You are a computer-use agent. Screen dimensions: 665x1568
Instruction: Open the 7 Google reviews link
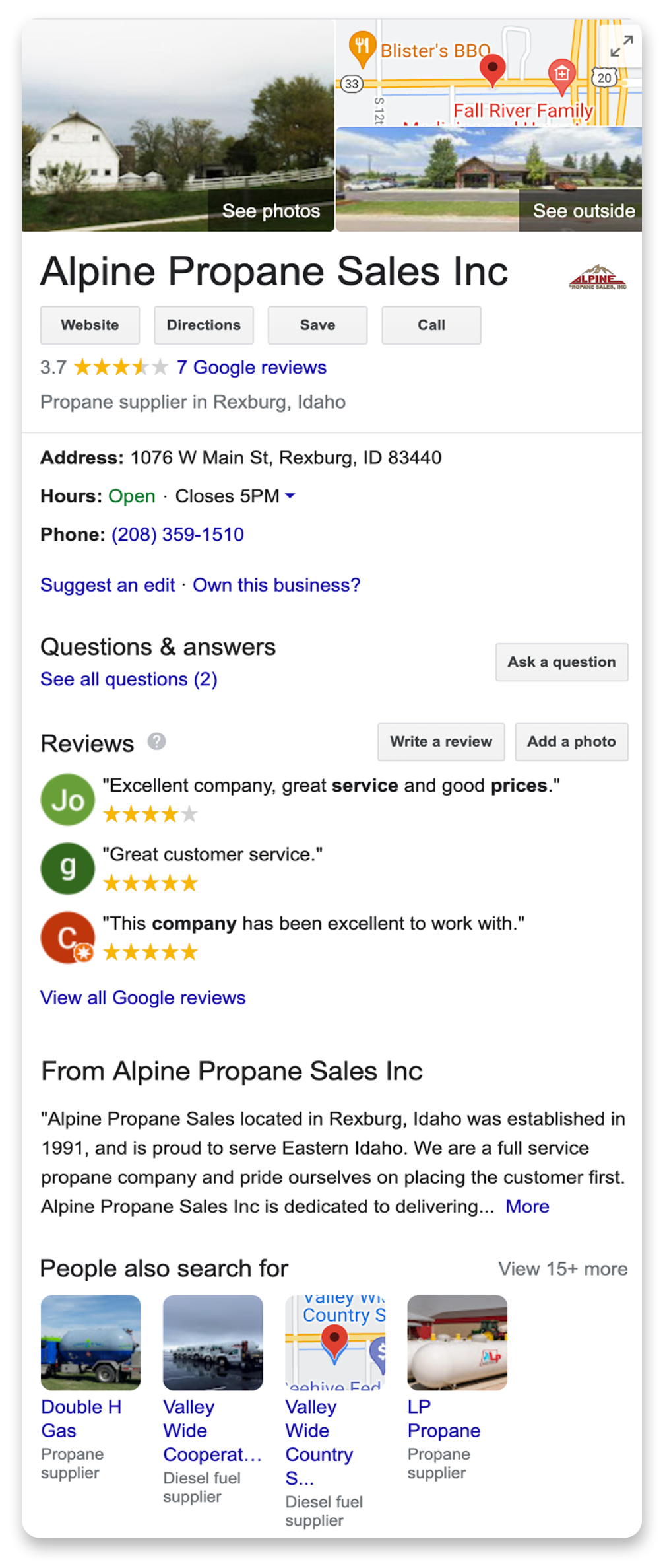click(x=251, y=367)
